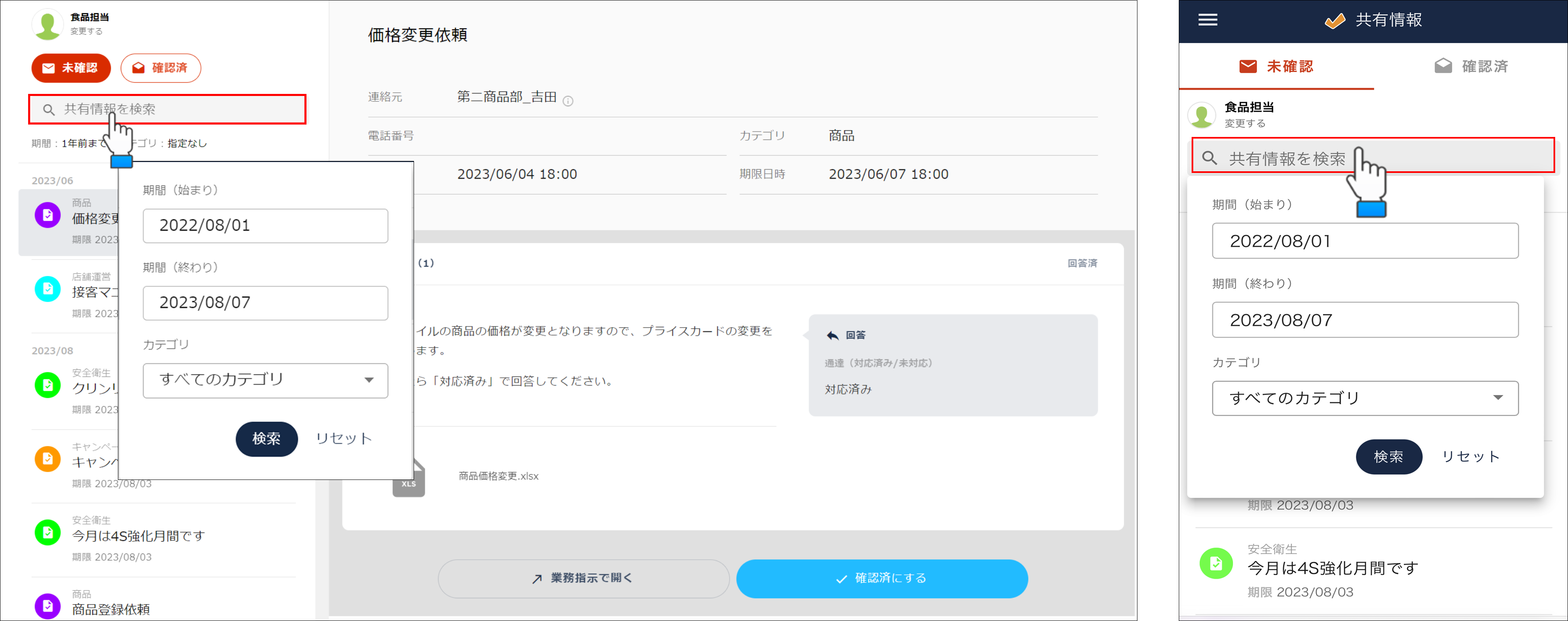Click リセット in the mobile popup

(x=1471, y=457)
